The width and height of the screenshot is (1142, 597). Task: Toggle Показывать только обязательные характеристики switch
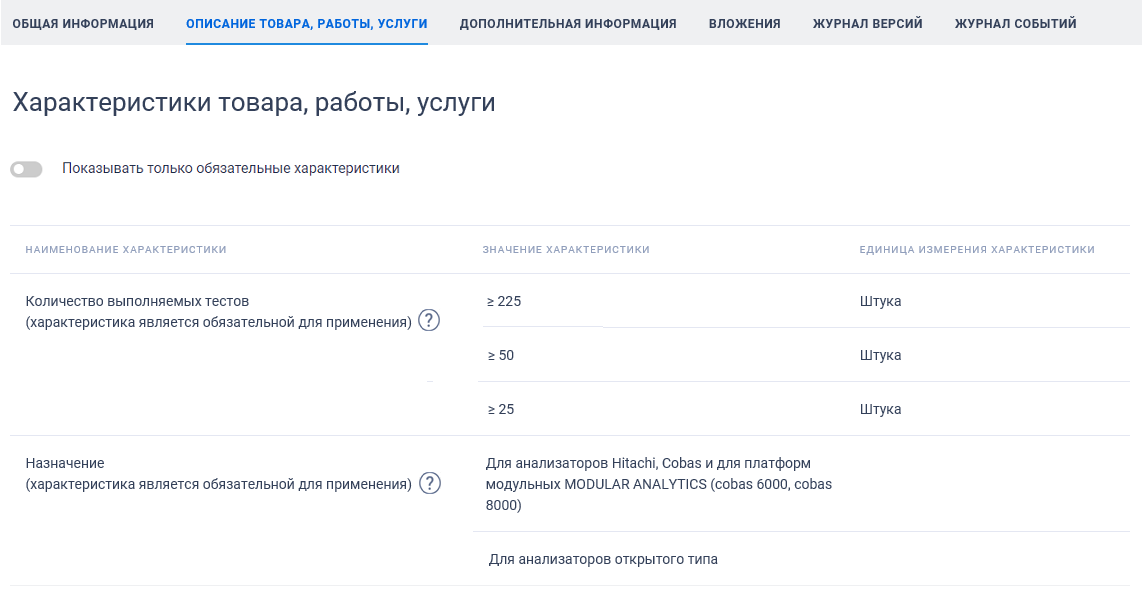point(26,169)
